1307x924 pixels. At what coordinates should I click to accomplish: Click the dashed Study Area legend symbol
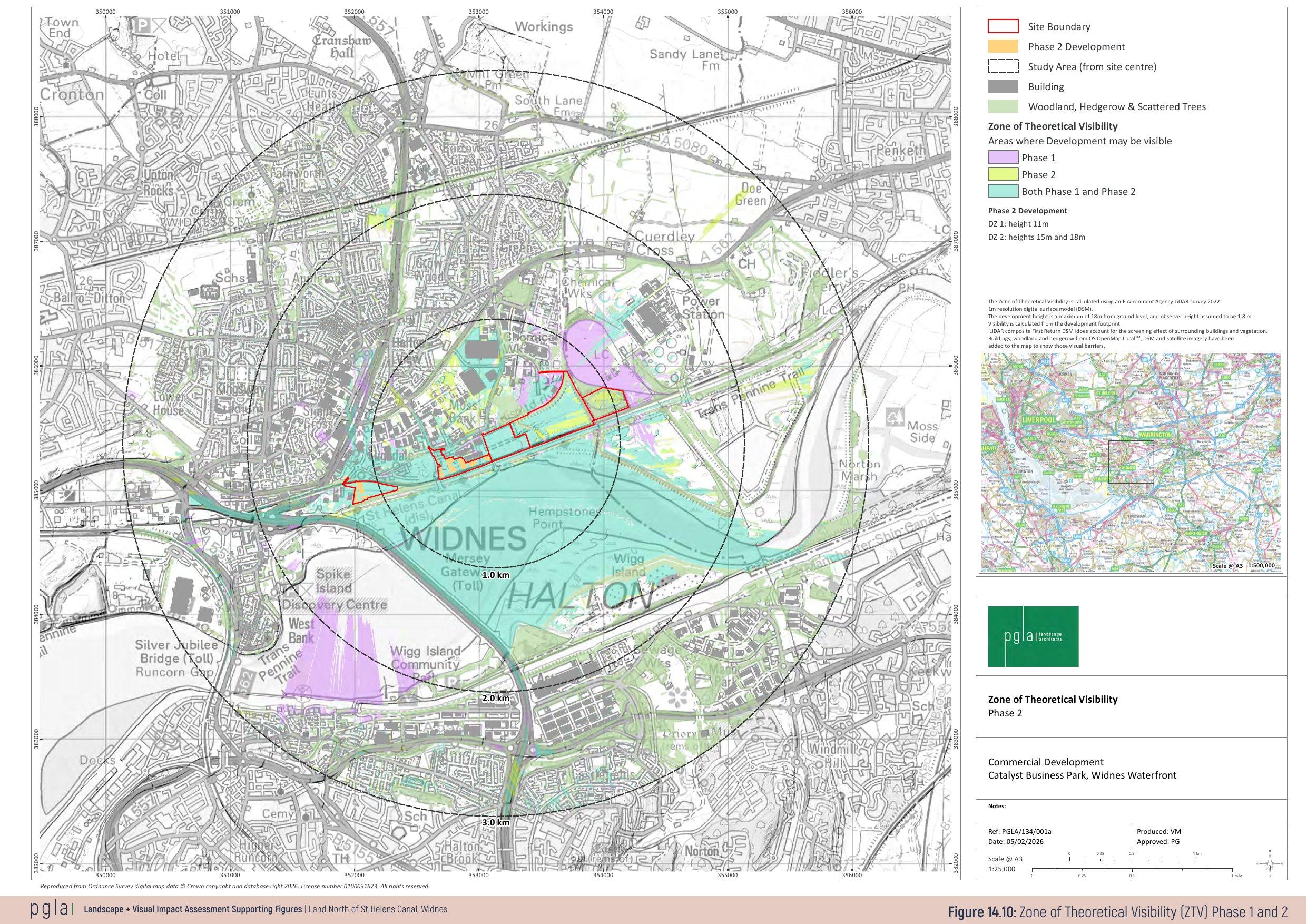1003,66
